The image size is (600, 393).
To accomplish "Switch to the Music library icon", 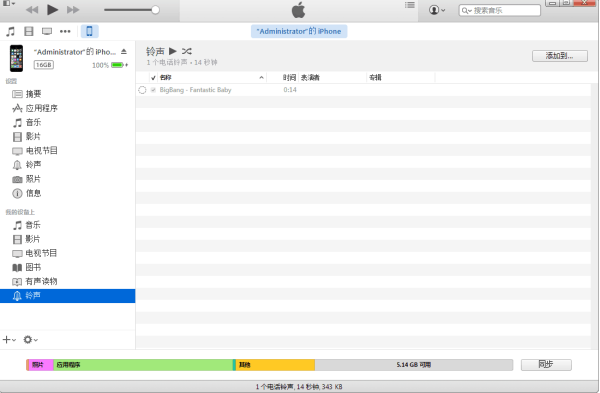I will tap(10, 31).
